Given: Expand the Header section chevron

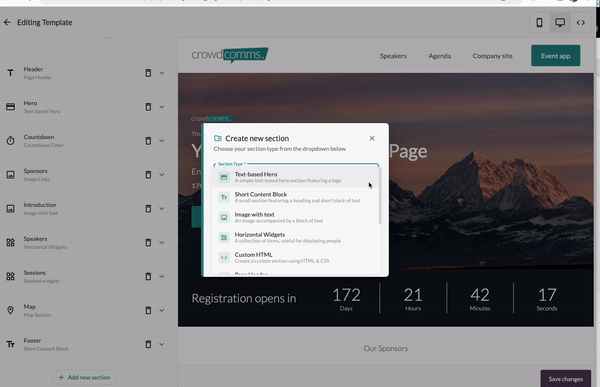Looking at the screenshot, I should tap(162, 73).
